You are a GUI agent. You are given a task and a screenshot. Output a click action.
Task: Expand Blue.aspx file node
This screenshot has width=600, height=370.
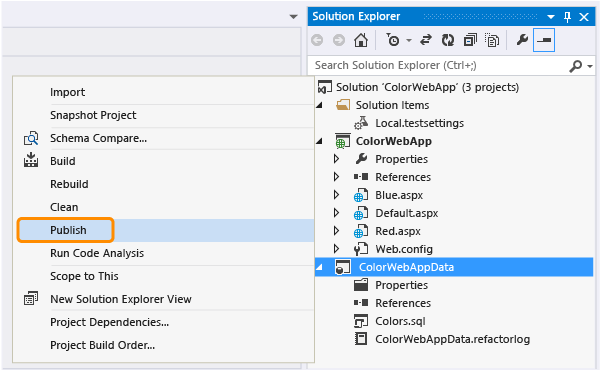pos(337,195)
